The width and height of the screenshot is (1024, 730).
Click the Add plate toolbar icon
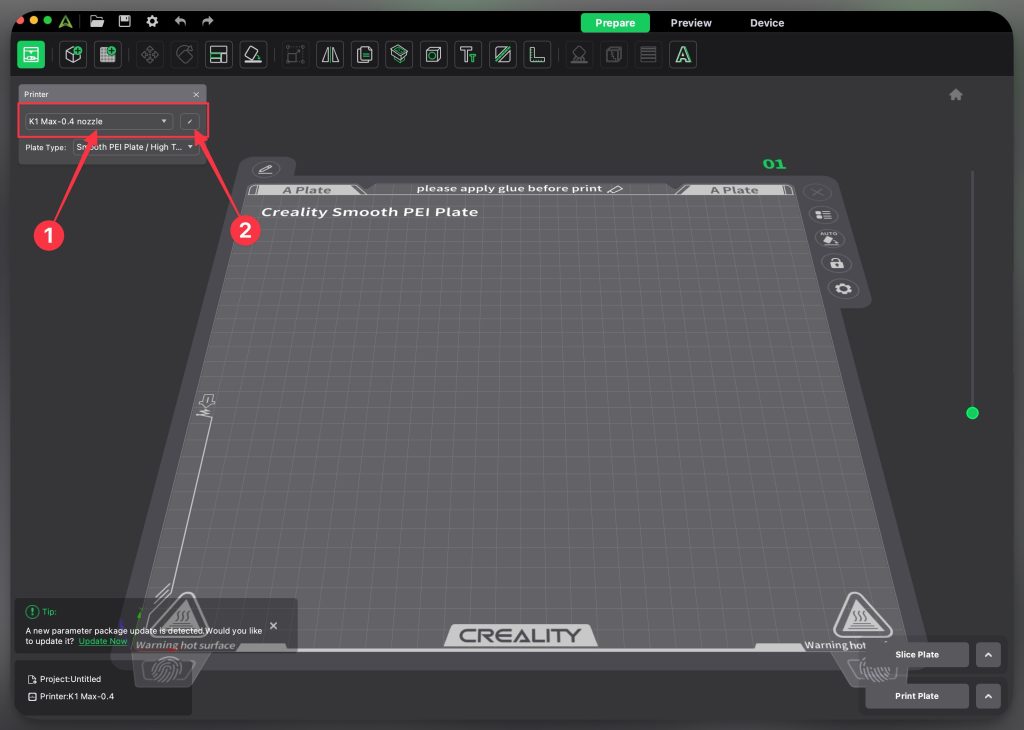[x=107, y=55]
